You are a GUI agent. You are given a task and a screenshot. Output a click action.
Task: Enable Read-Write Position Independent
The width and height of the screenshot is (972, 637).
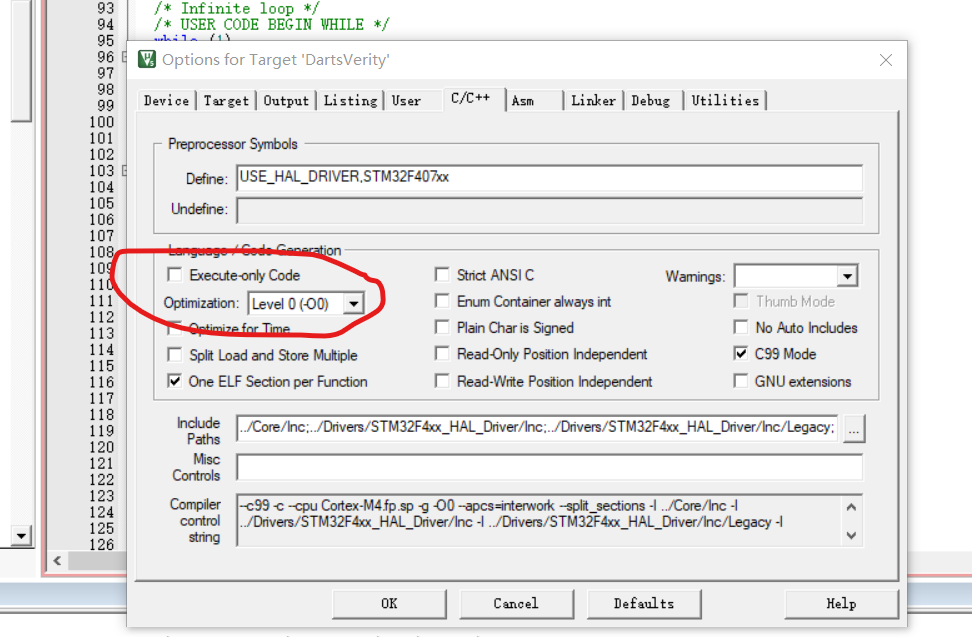(442, 381)
